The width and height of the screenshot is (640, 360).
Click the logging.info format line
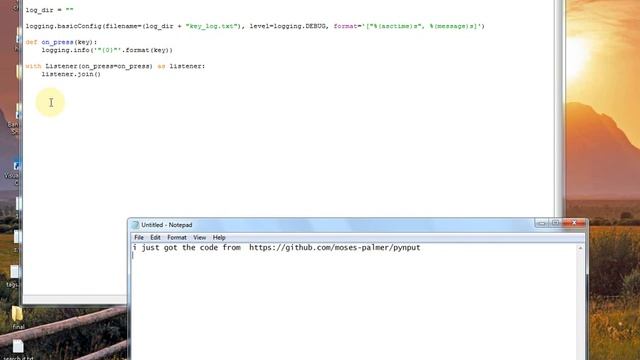(107, 50)
